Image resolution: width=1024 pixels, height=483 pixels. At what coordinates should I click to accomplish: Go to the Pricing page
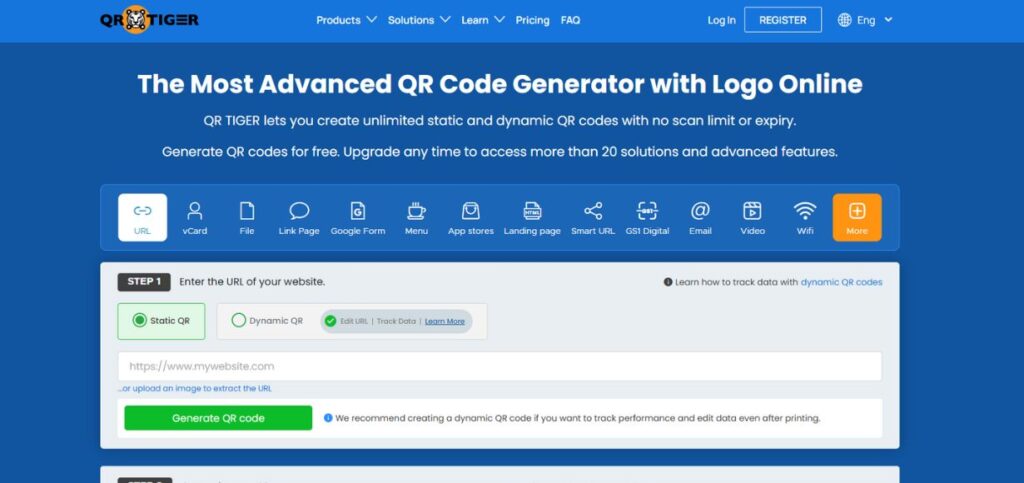click(x=532, y=20)
